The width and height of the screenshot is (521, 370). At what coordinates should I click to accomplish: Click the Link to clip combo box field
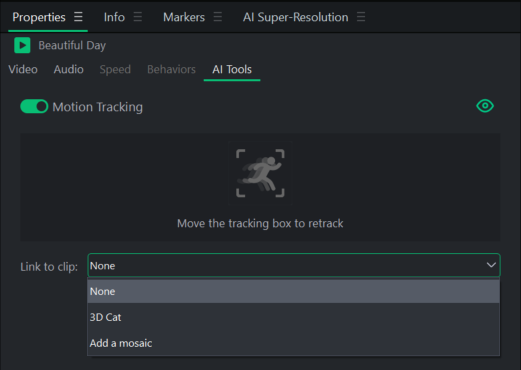pos(294,265)
